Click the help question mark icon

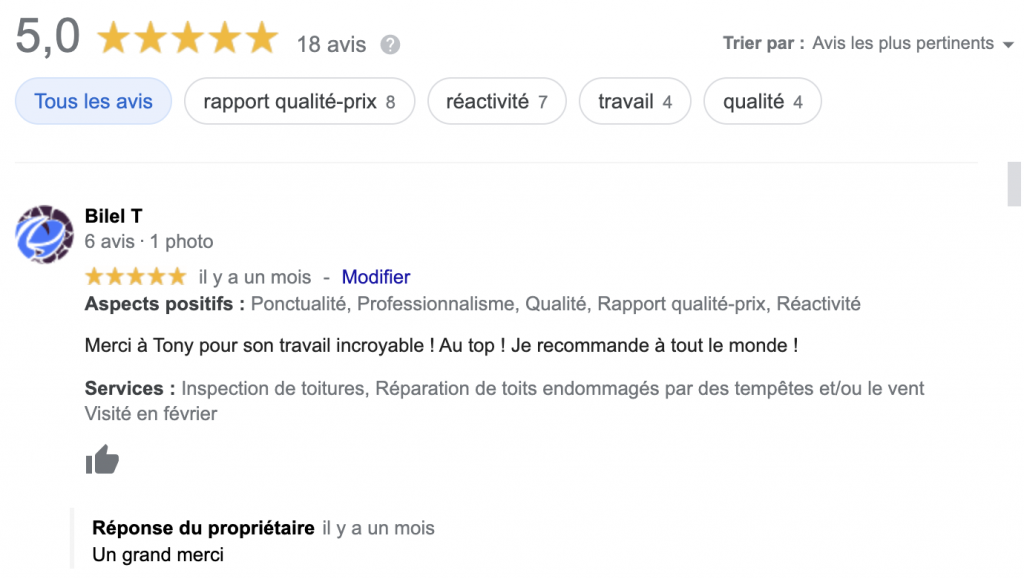coord(391,45)
